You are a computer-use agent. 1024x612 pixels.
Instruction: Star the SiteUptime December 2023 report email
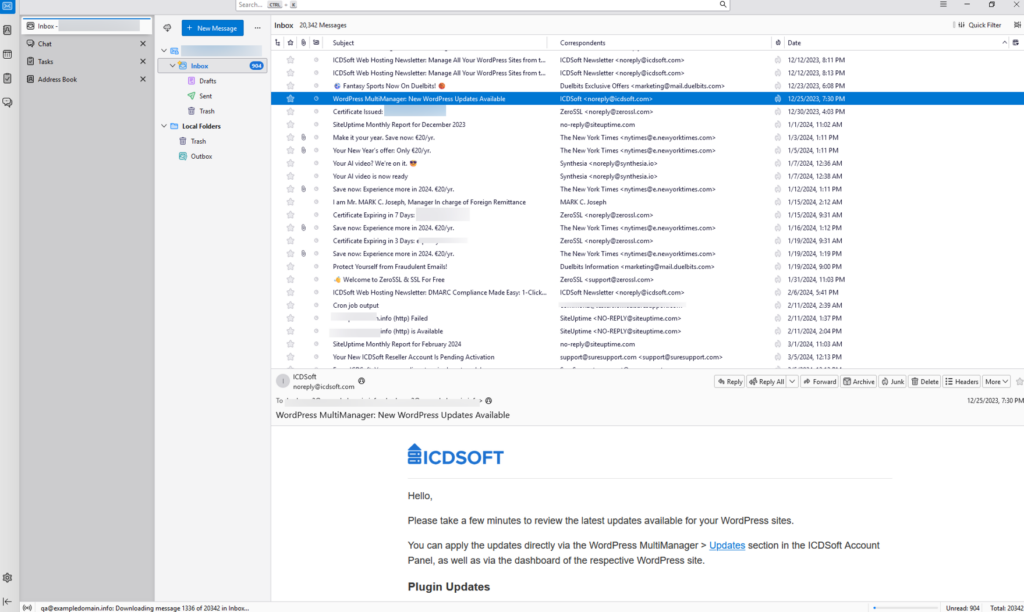[291, 124]
